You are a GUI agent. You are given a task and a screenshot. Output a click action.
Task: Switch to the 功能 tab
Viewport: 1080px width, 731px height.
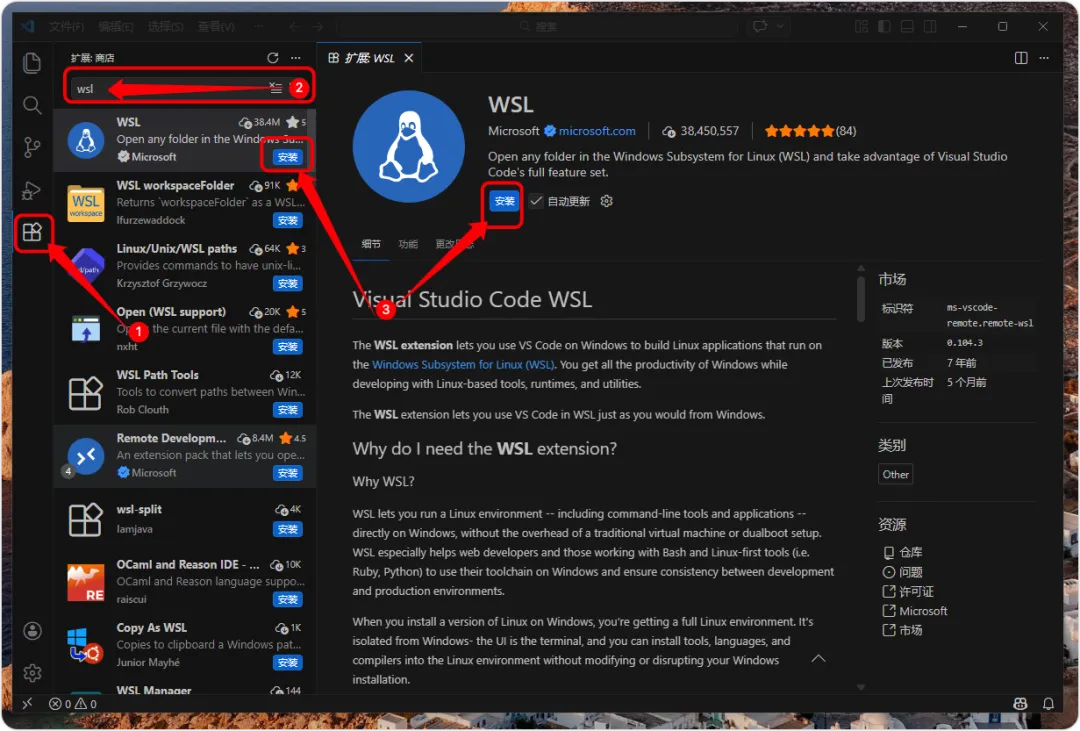point(408,244)
